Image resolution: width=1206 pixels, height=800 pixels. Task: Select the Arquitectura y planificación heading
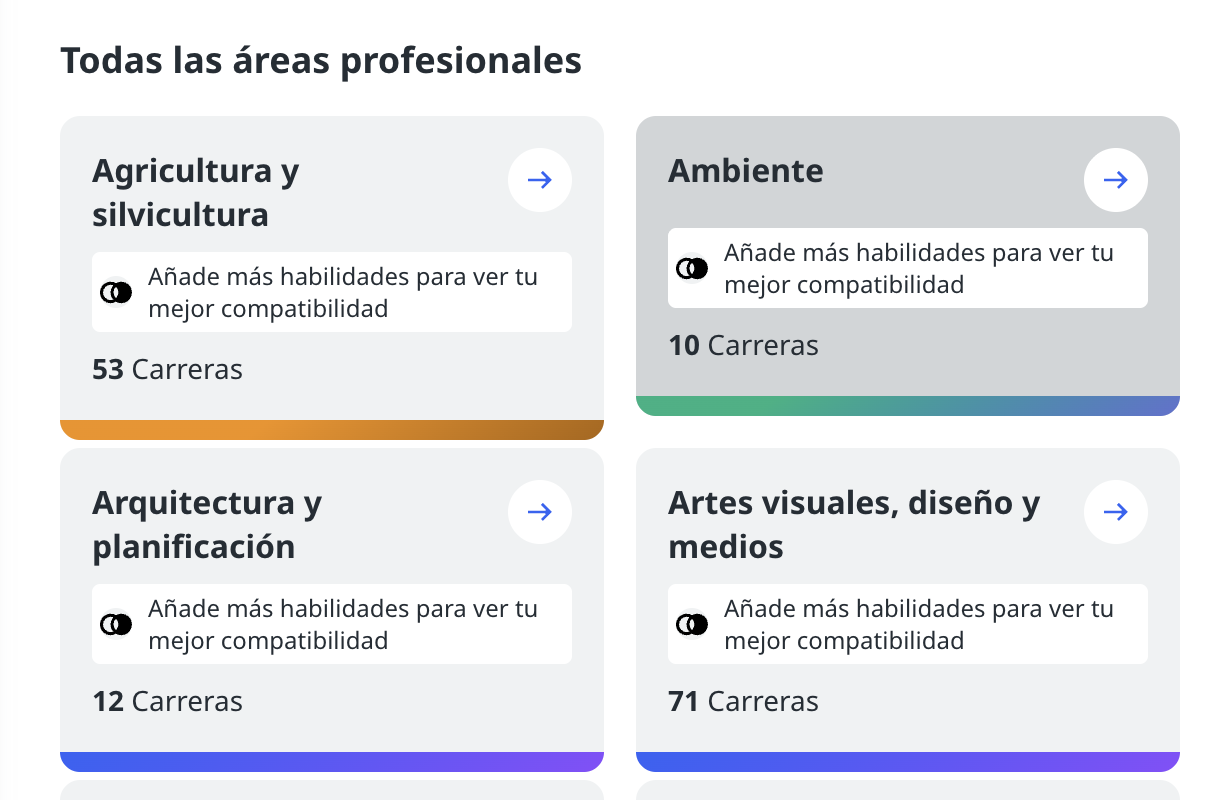[207, 524]
